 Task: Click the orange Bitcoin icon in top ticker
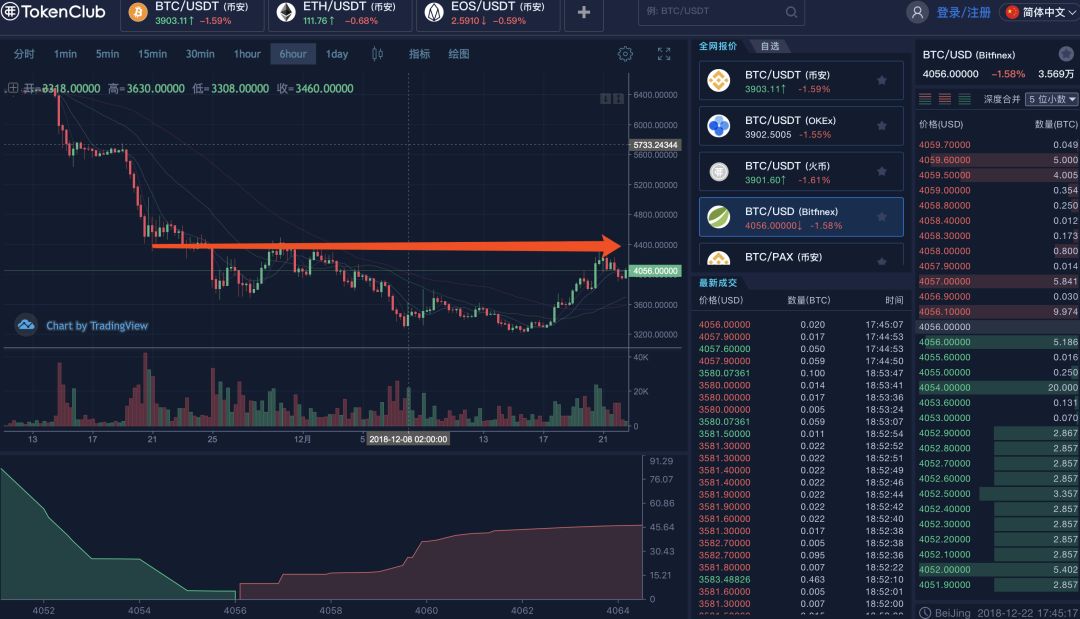pos(138,12)
